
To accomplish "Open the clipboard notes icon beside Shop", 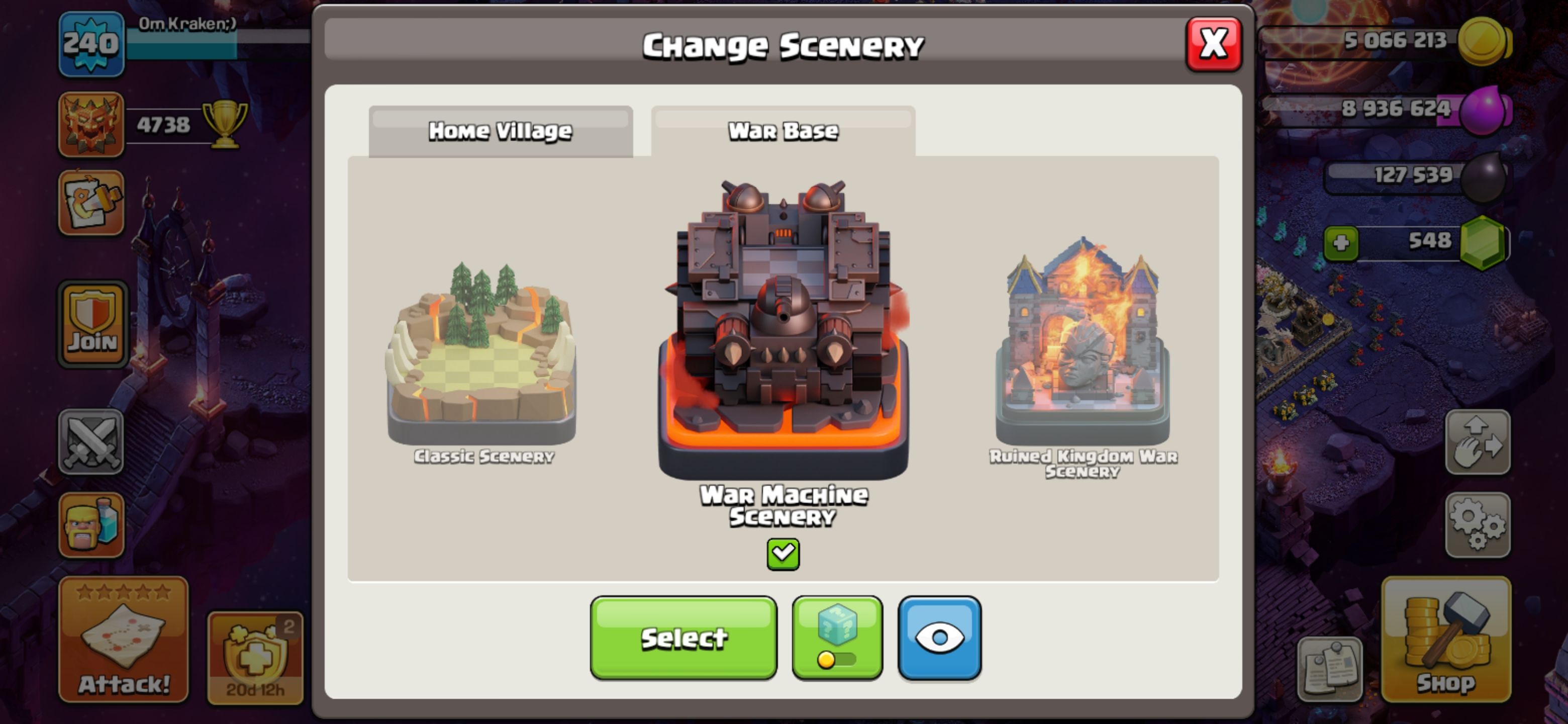I will pos(1330,669).
